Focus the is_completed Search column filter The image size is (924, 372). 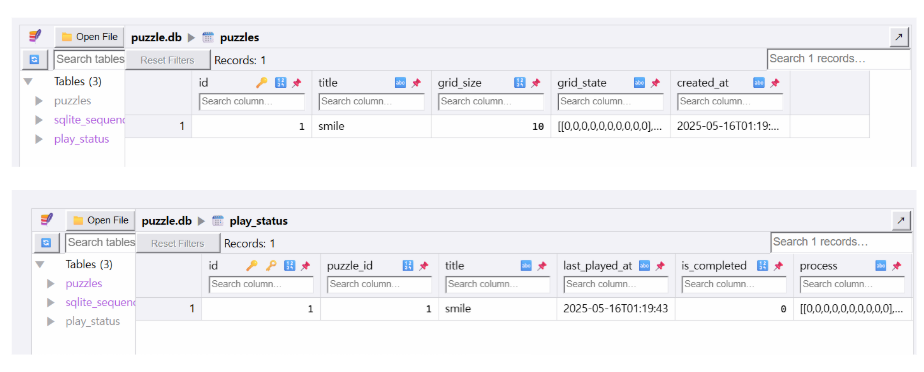734,284
